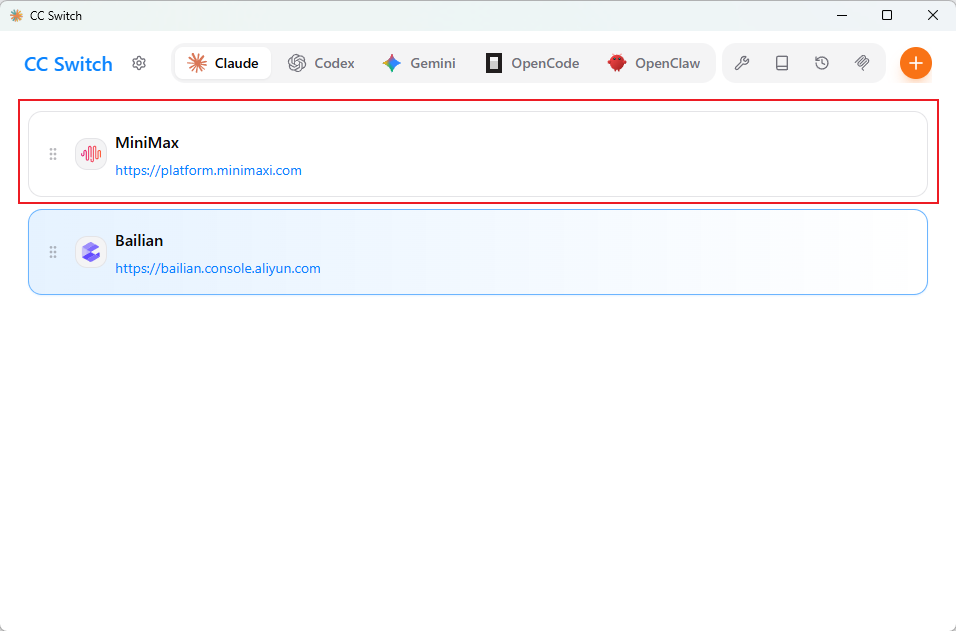Click the wrench tool icon

[741, 63]
